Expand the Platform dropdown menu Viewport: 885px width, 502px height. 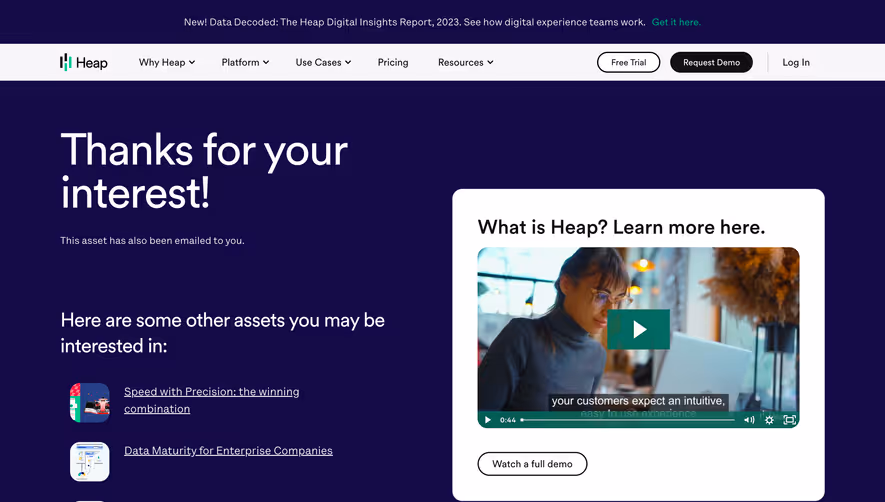[245, 62]
